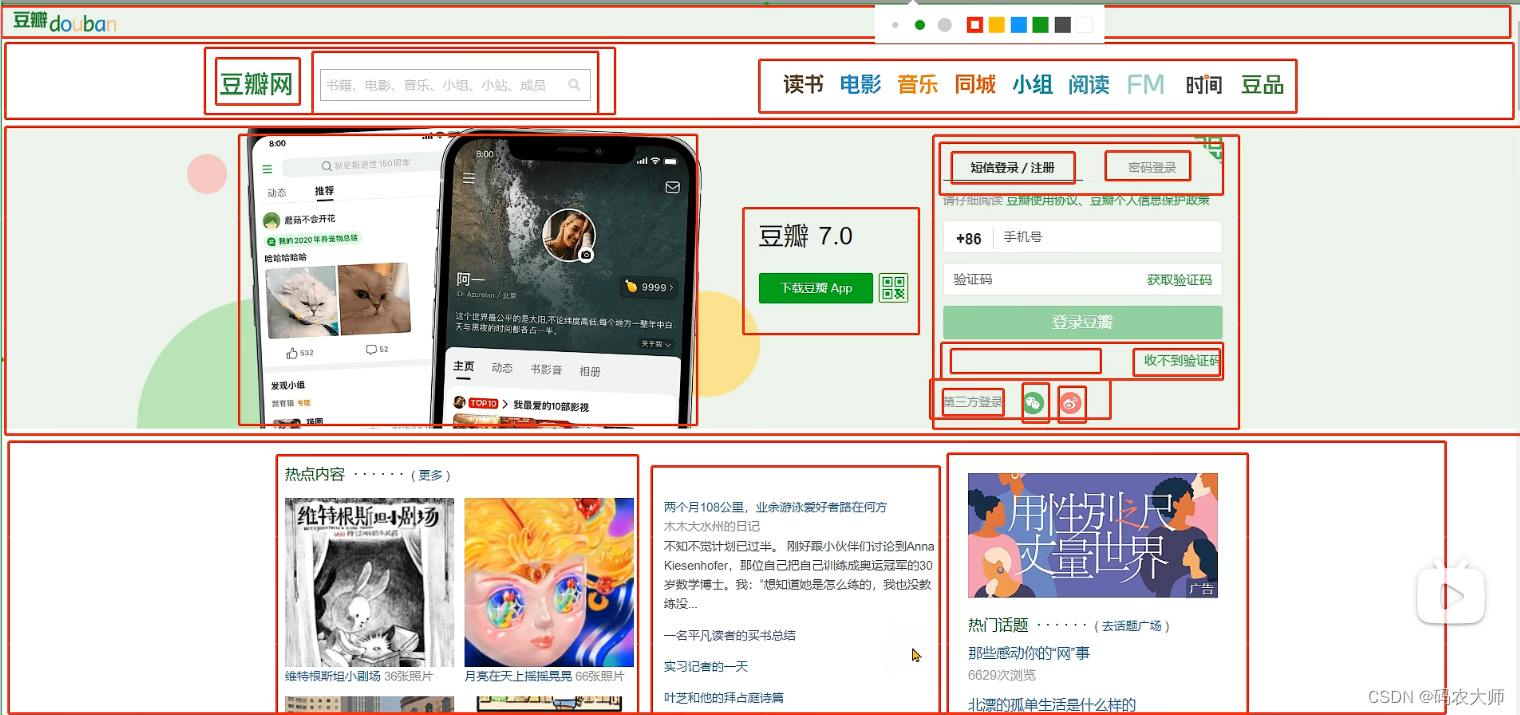The image size is (1520, 715).
Task: Open the 时间 section
Action: pos(1204,85)
